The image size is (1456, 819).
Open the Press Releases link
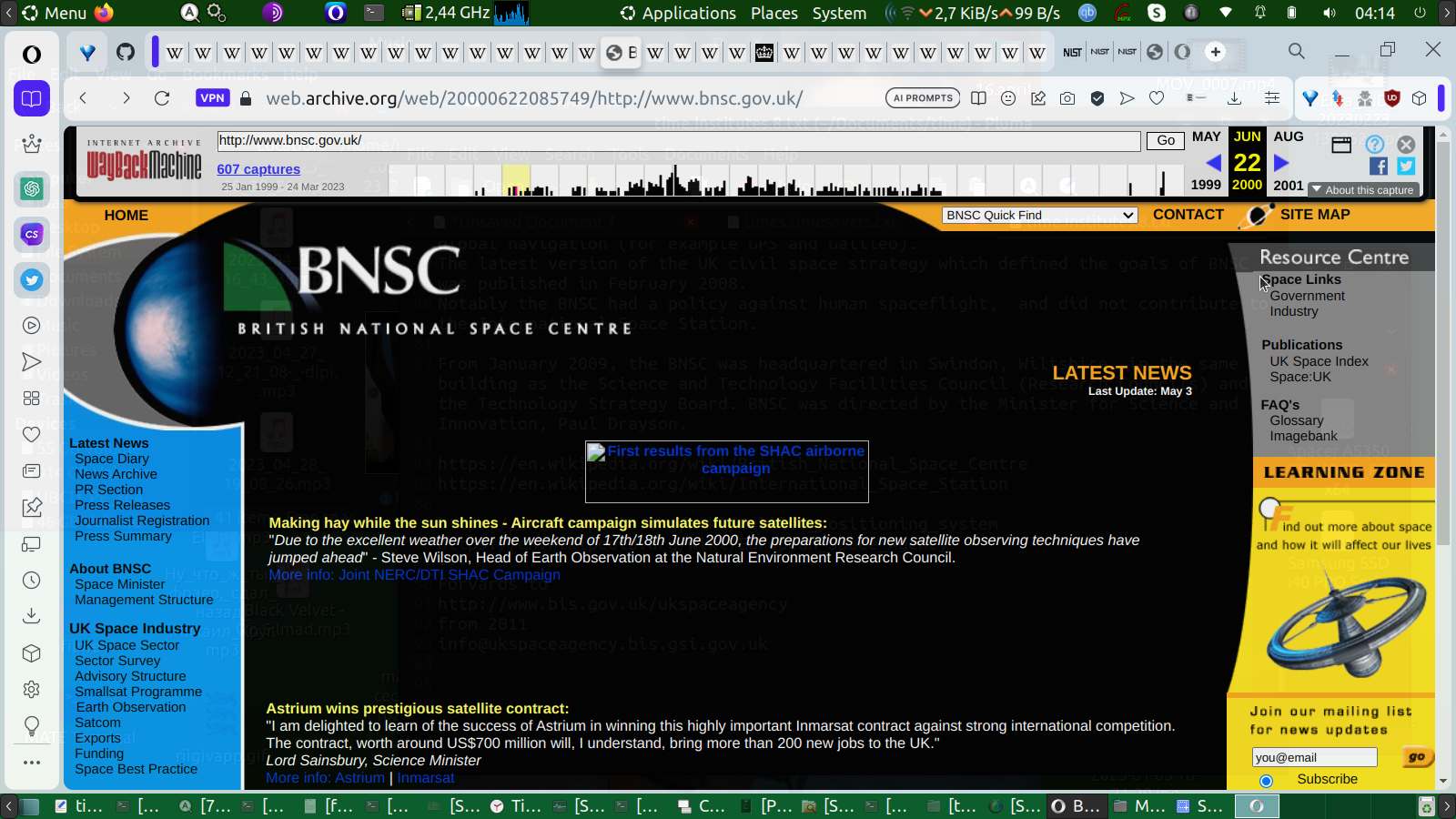click(122, 505)
